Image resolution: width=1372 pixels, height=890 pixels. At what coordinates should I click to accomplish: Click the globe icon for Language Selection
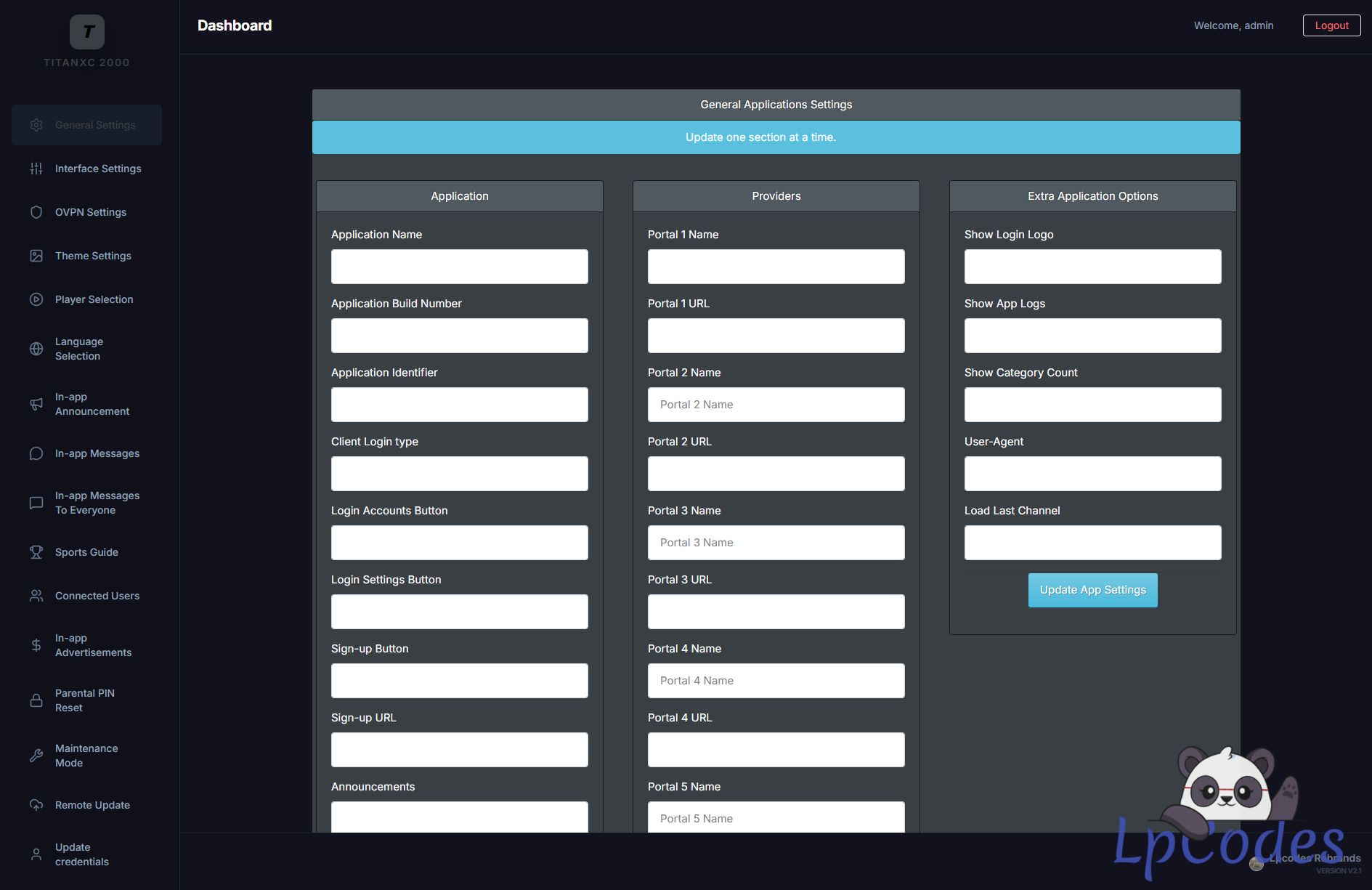(36, 349)
